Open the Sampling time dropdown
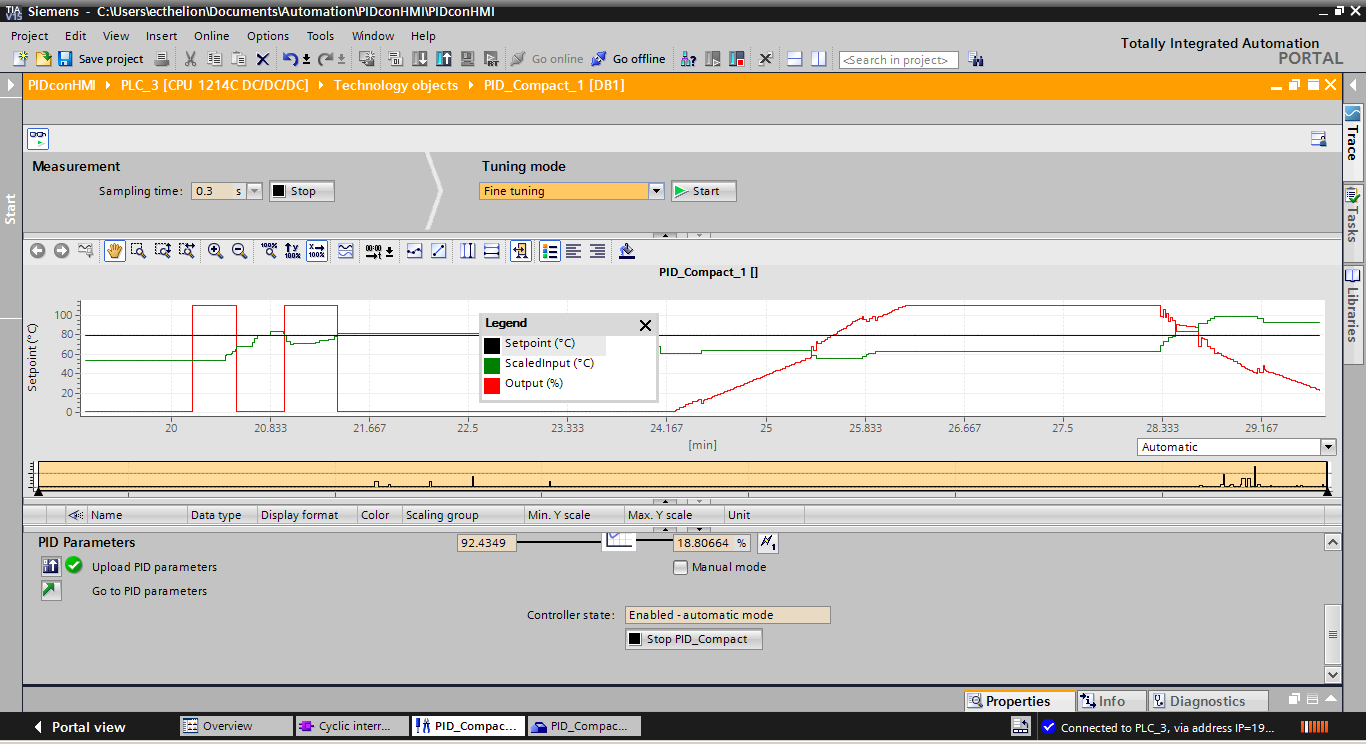1366x744 pixels. (254, 191)
